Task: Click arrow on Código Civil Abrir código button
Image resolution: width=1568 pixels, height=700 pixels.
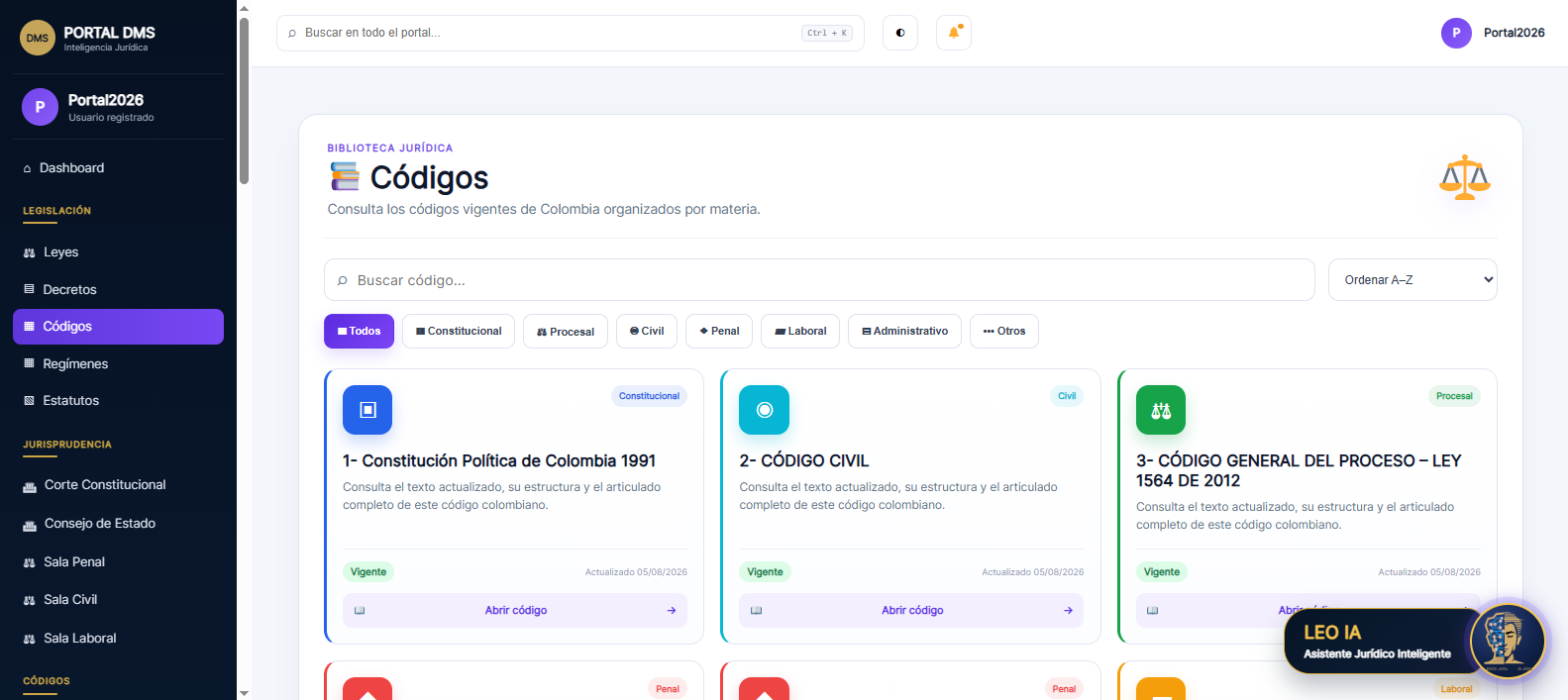Action: point(1068,611)
